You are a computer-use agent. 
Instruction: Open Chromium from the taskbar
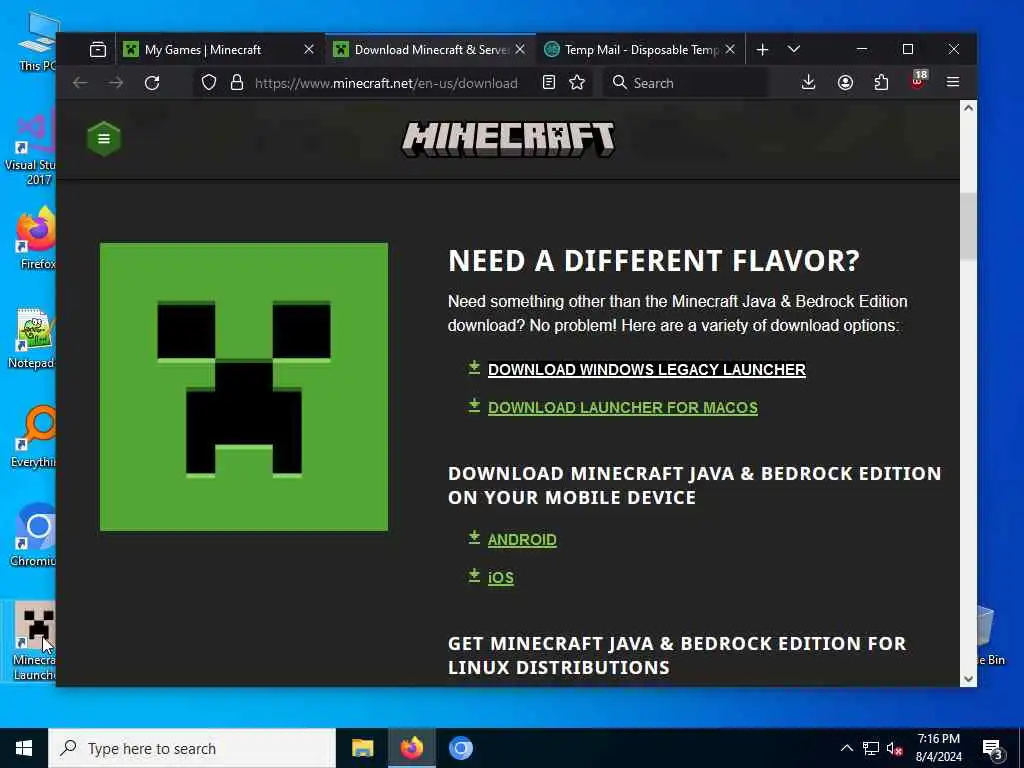460,748
